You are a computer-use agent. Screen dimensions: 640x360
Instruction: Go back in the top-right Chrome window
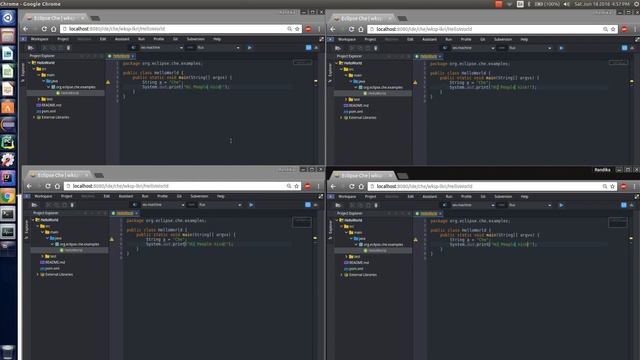(333, 29)
